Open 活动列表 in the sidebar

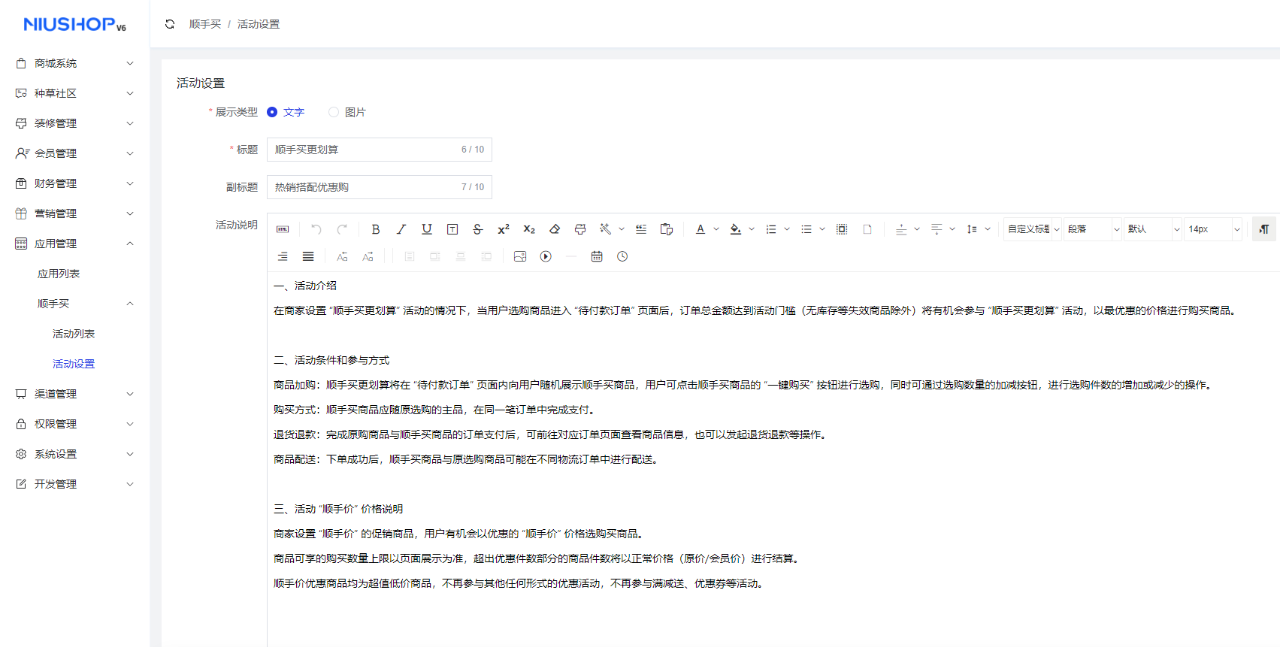pos(74,333)
